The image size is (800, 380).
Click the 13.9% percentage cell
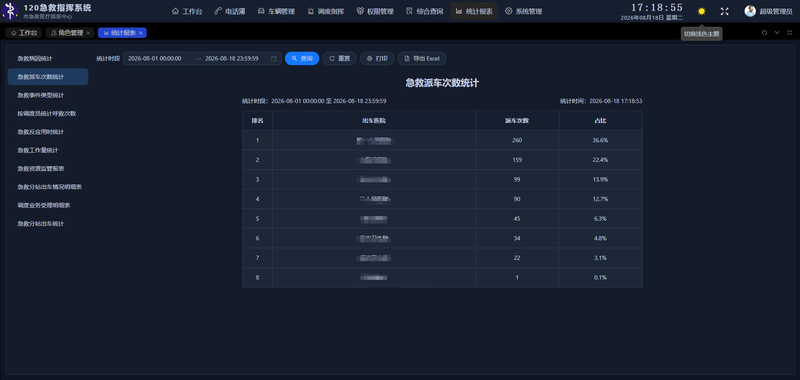(601, 180)
